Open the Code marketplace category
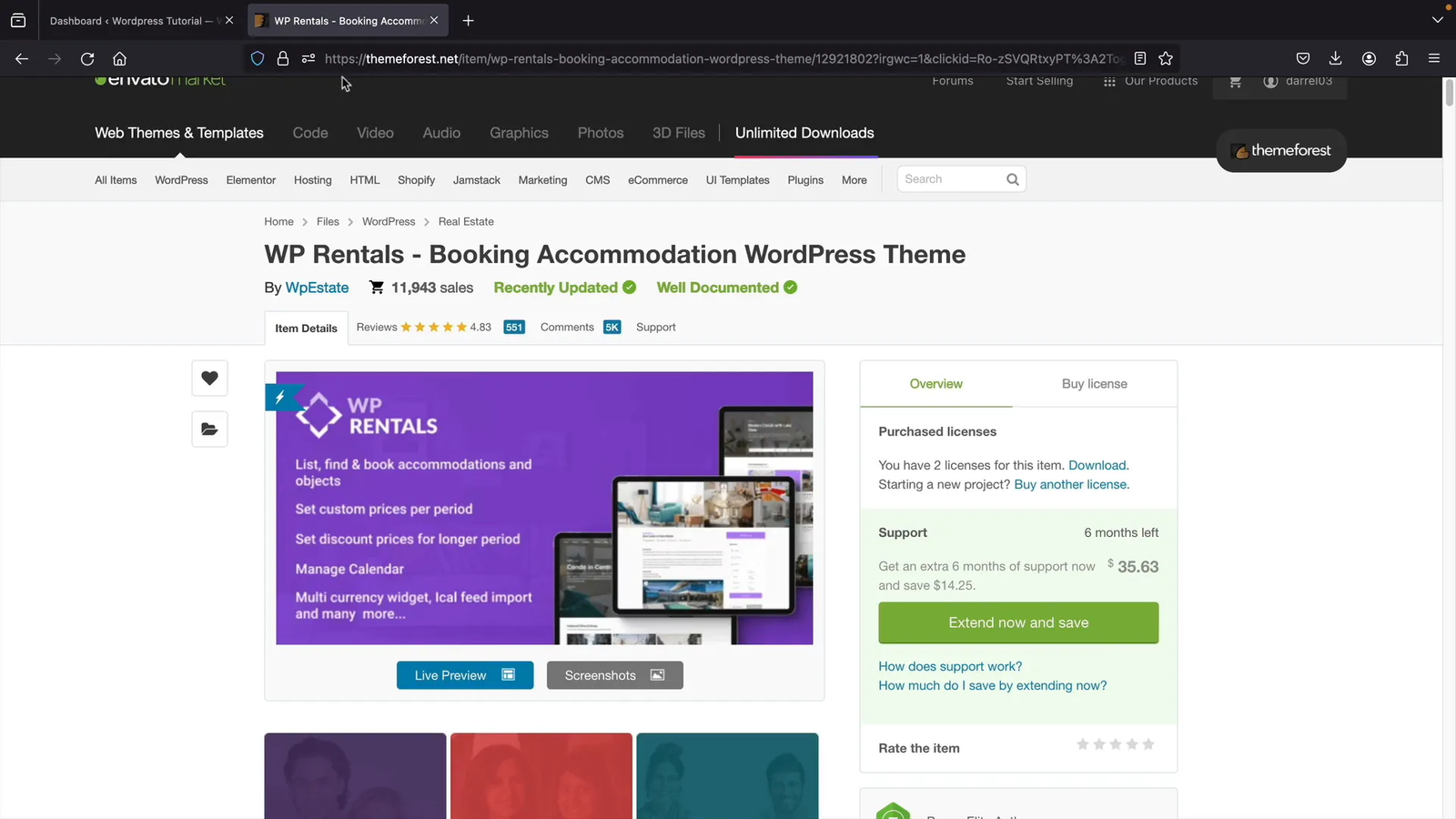Image resolution: width=1456 pixels, height=819 pixels. pos(310,133)
